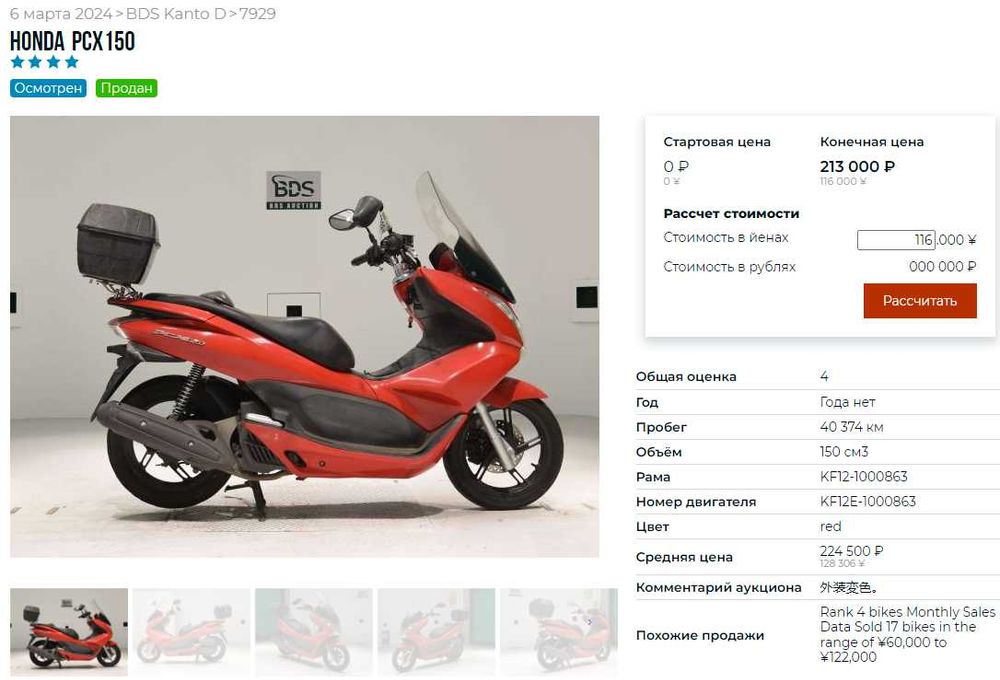Click the star rating icons
This screenshot has width=1000, height=680.
pos(45,62)
